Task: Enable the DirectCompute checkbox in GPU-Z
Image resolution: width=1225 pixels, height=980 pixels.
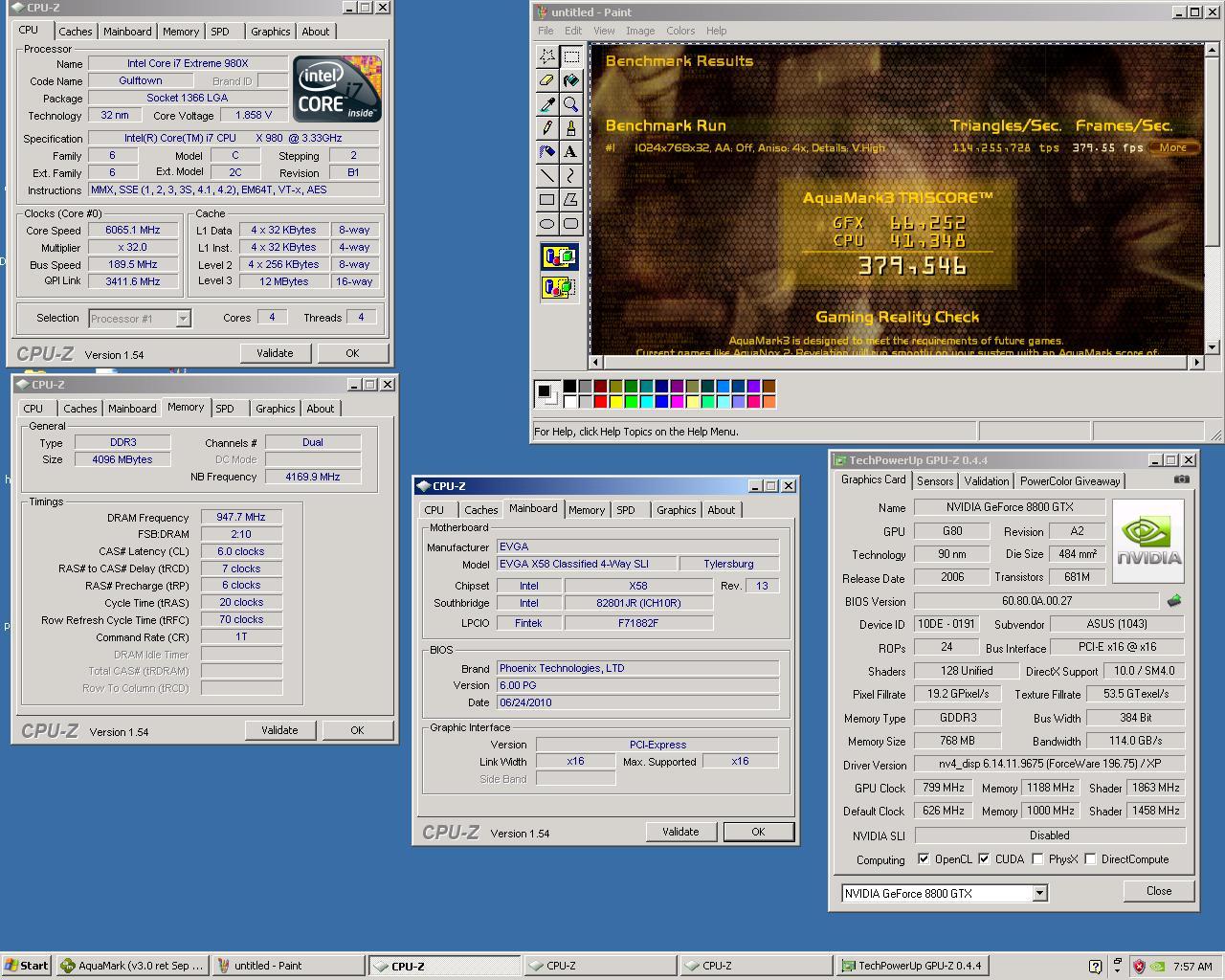Action: (1090, 859)
